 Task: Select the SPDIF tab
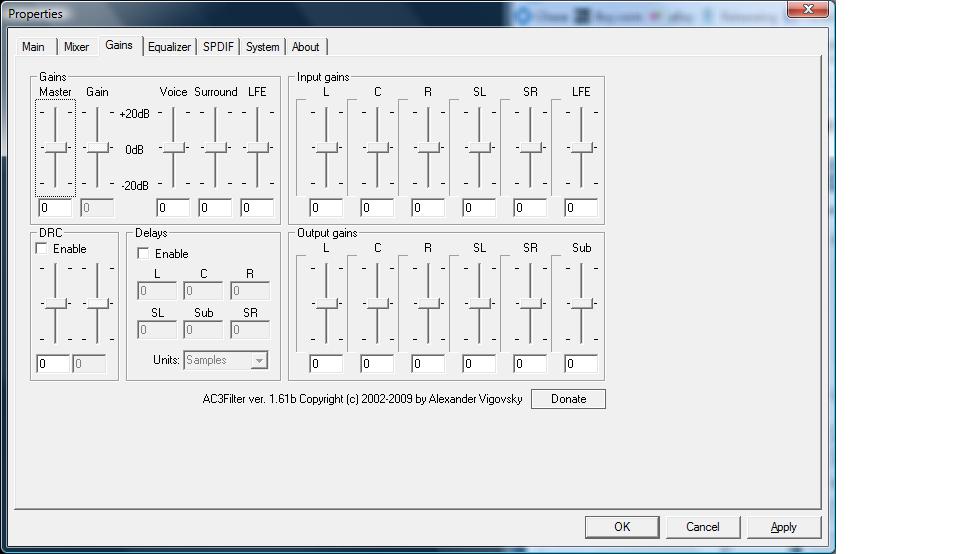pyautogui.click(x=220, y=47)
